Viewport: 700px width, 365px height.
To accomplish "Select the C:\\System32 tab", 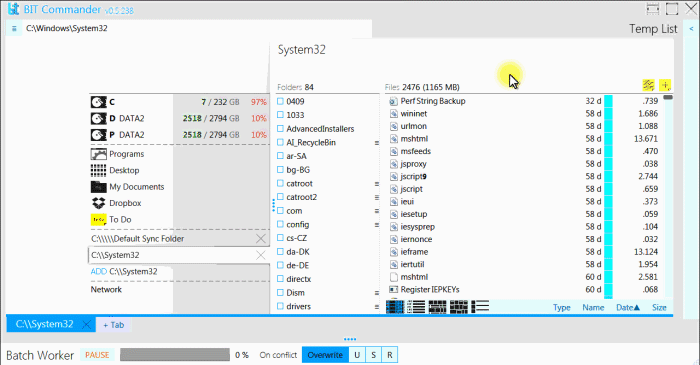I will point(44,324).
